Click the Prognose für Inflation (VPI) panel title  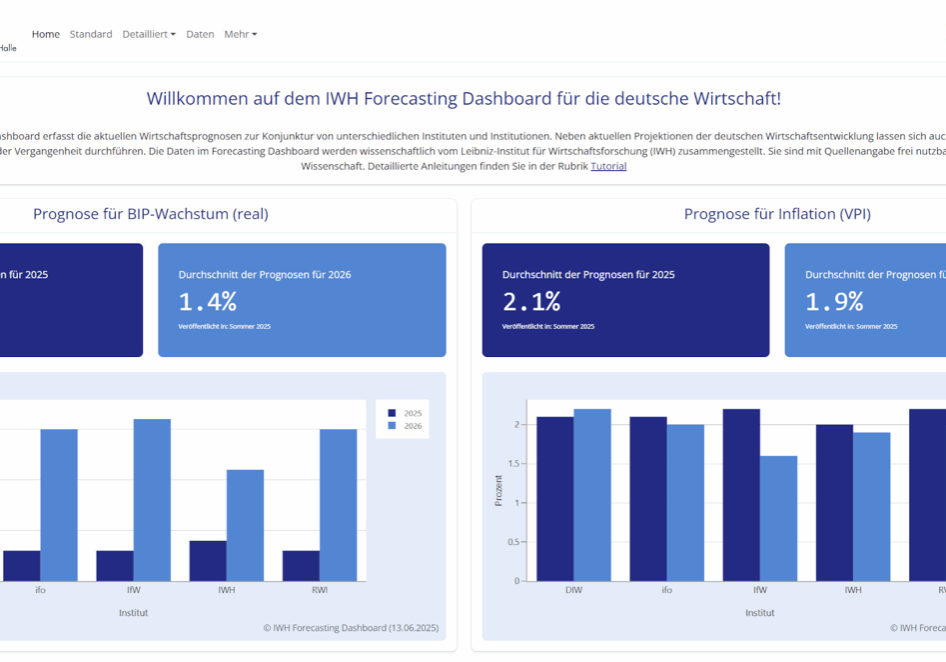[x=777, y=213]
